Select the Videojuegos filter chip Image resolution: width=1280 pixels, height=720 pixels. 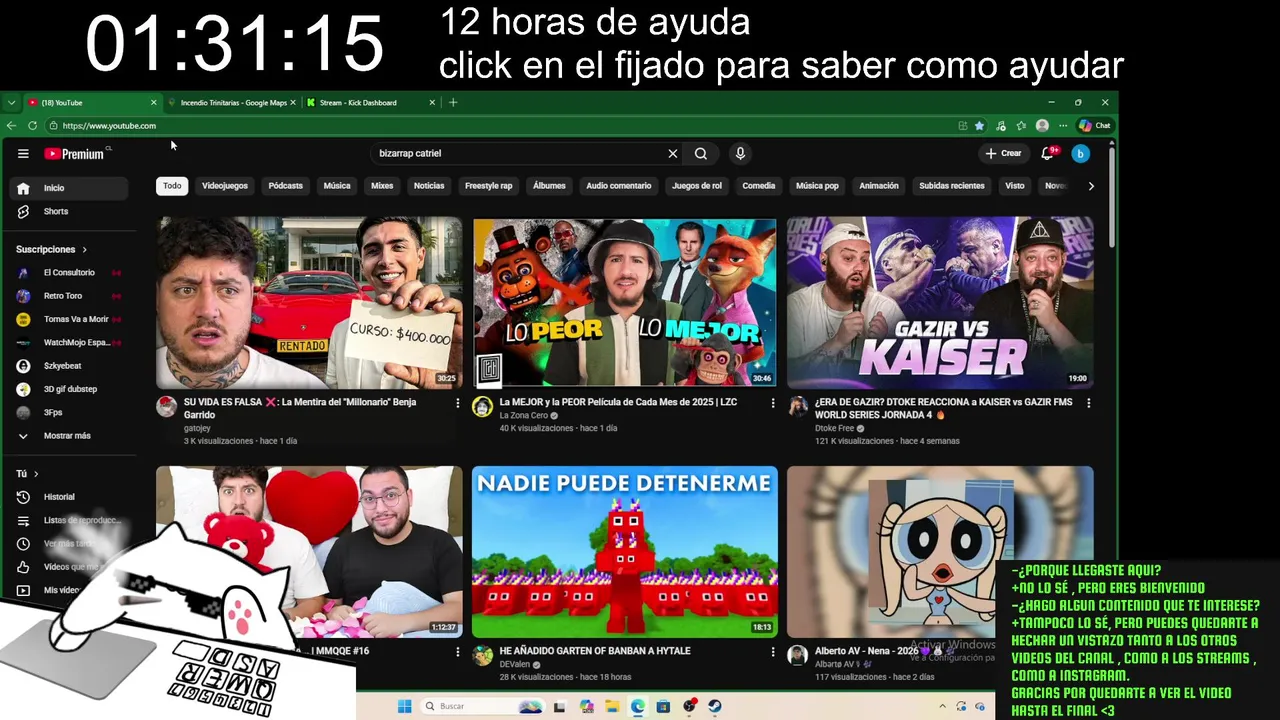pos(225,186)
